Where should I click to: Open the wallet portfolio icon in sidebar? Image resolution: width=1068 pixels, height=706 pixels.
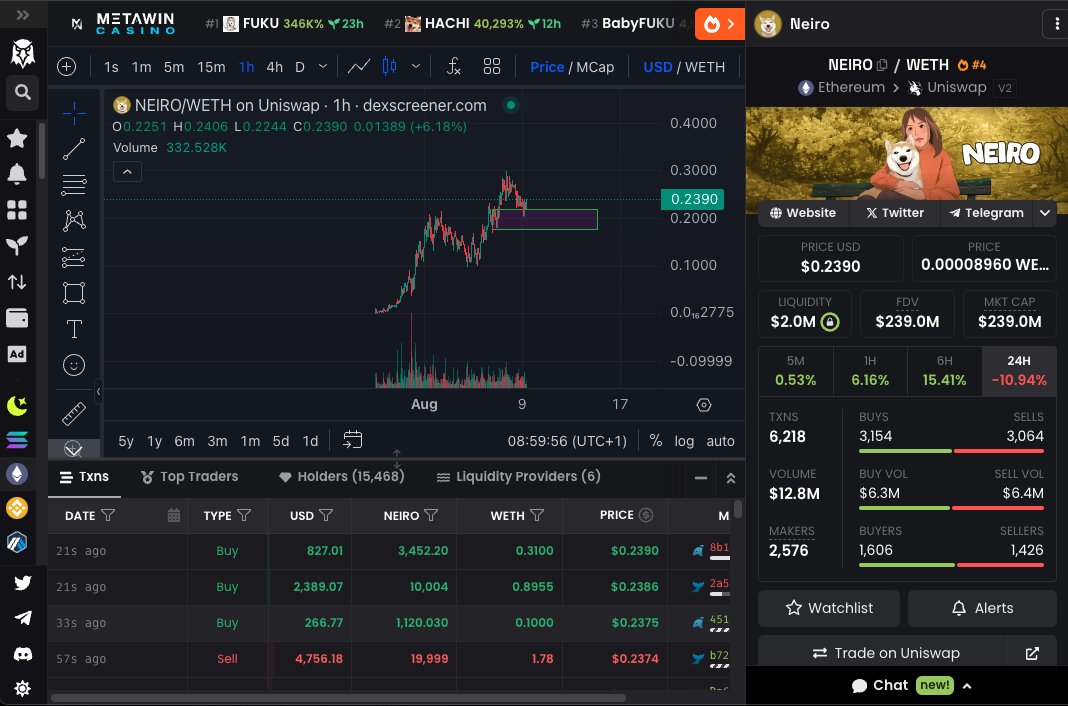[17, 317]
